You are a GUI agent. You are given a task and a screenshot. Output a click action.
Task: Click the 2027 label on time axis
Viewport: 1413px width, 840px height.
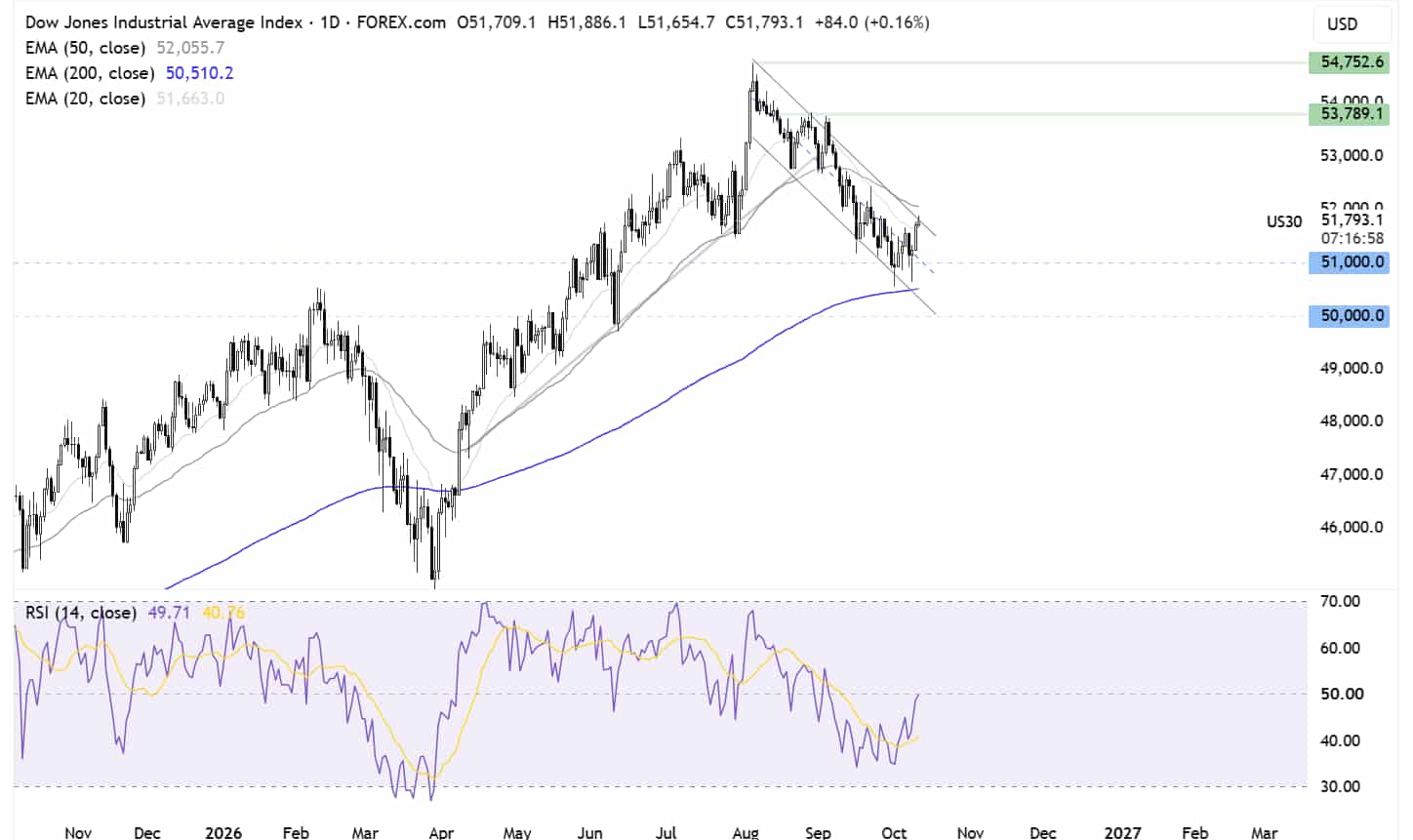1122,832
